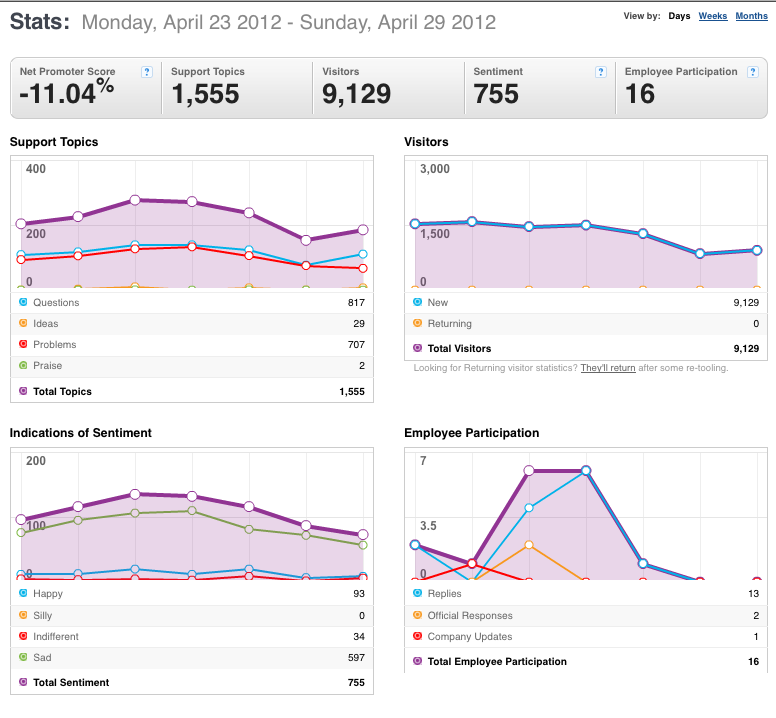Screen dimensions: 776x718
Task: Click the Visitors 9,129 summary tile
Action: 389,88
